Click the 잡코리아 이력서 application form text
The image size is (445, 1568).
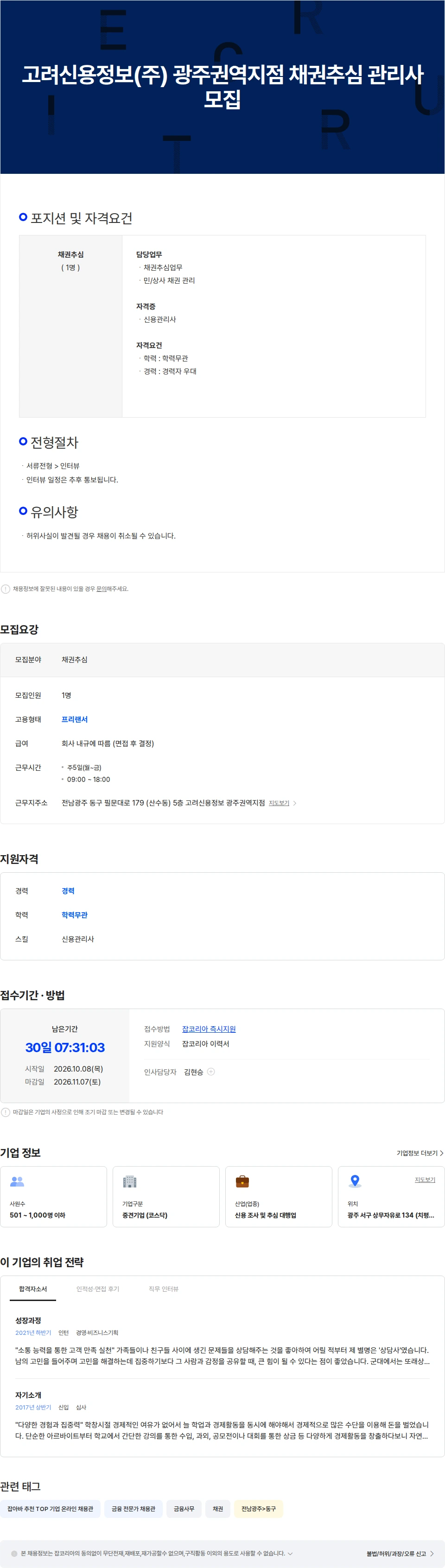206,1043
